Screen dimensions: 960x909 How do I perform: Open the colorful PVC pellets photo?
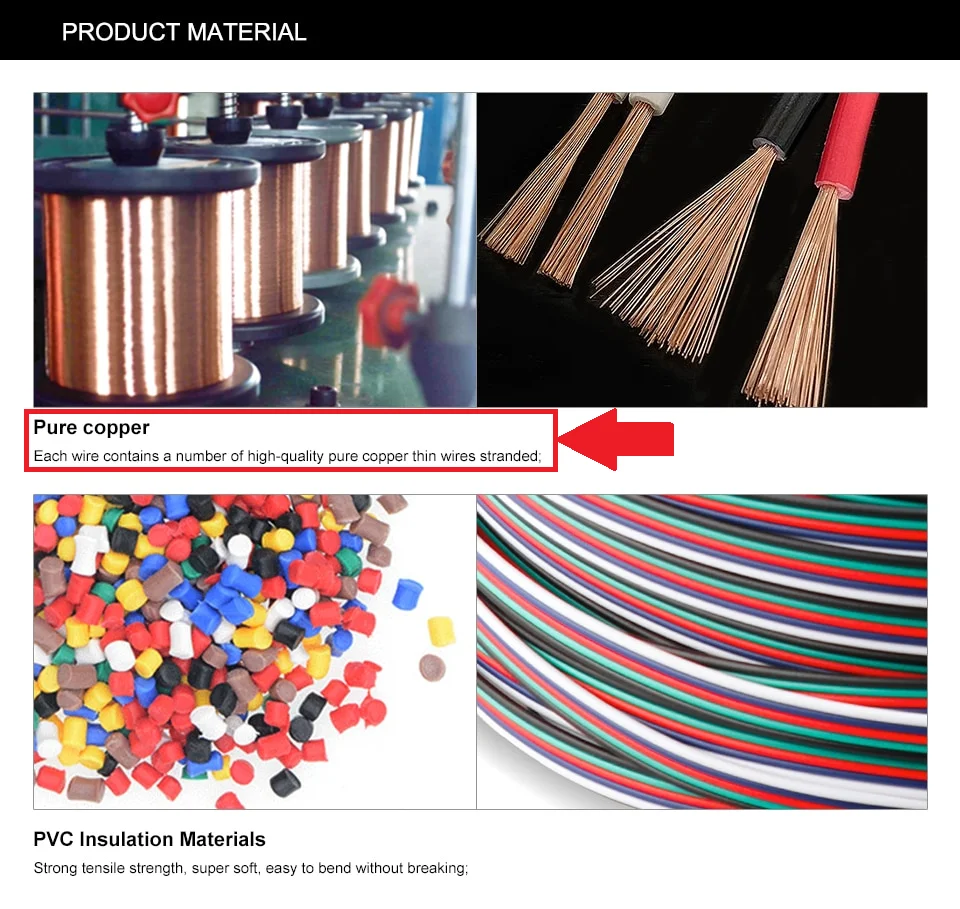click(255, 652)
